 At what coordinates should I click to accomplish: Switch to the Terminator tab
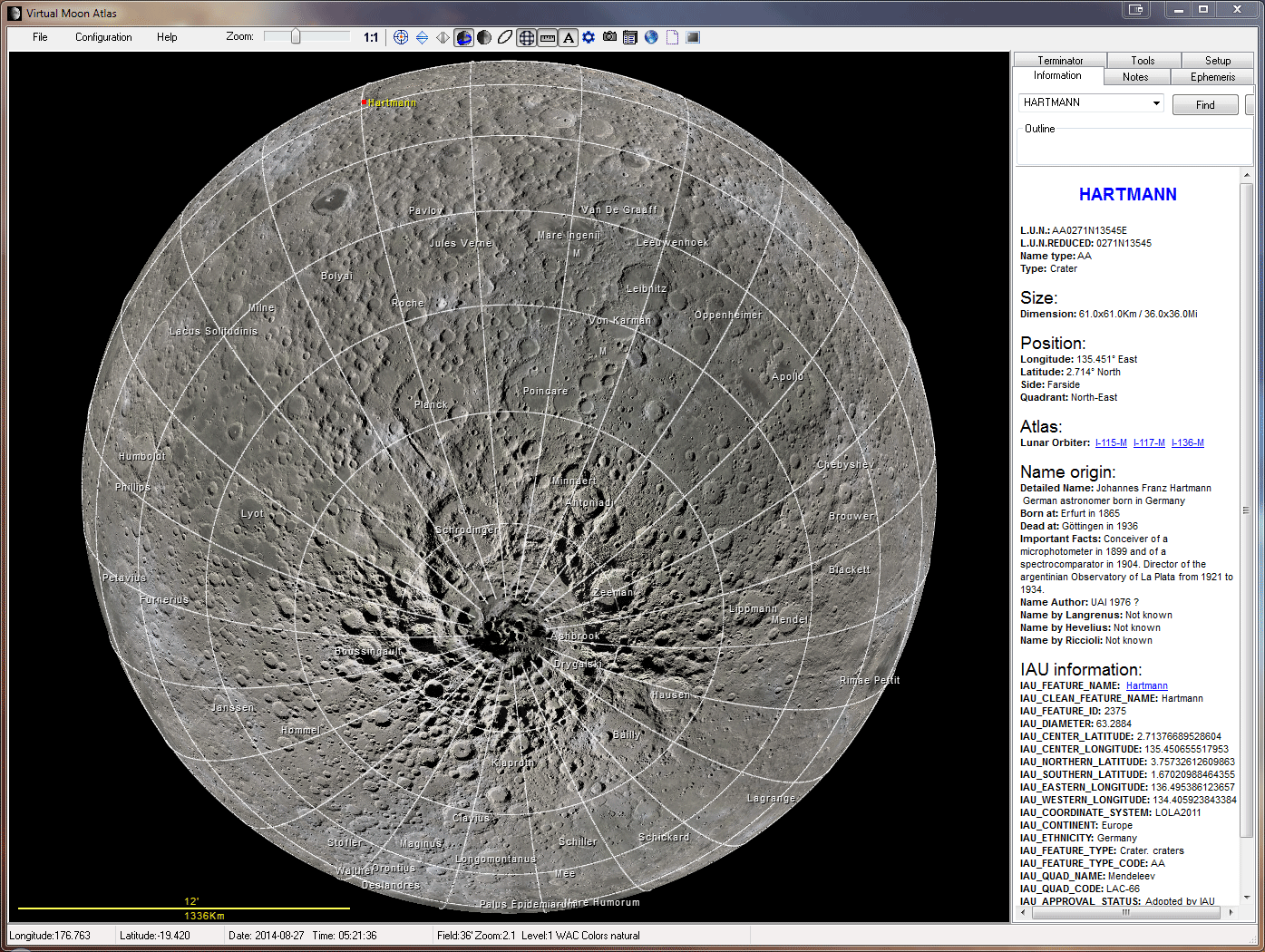1060,61
